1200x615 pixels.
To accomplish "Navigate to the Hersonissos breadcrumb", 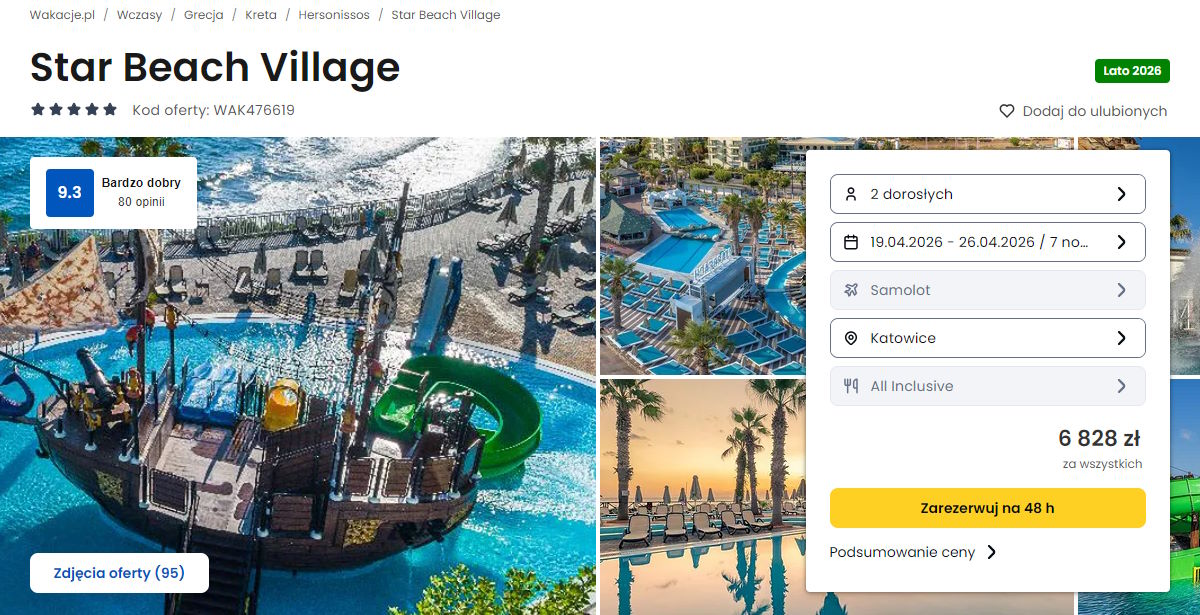I will 334,15.
